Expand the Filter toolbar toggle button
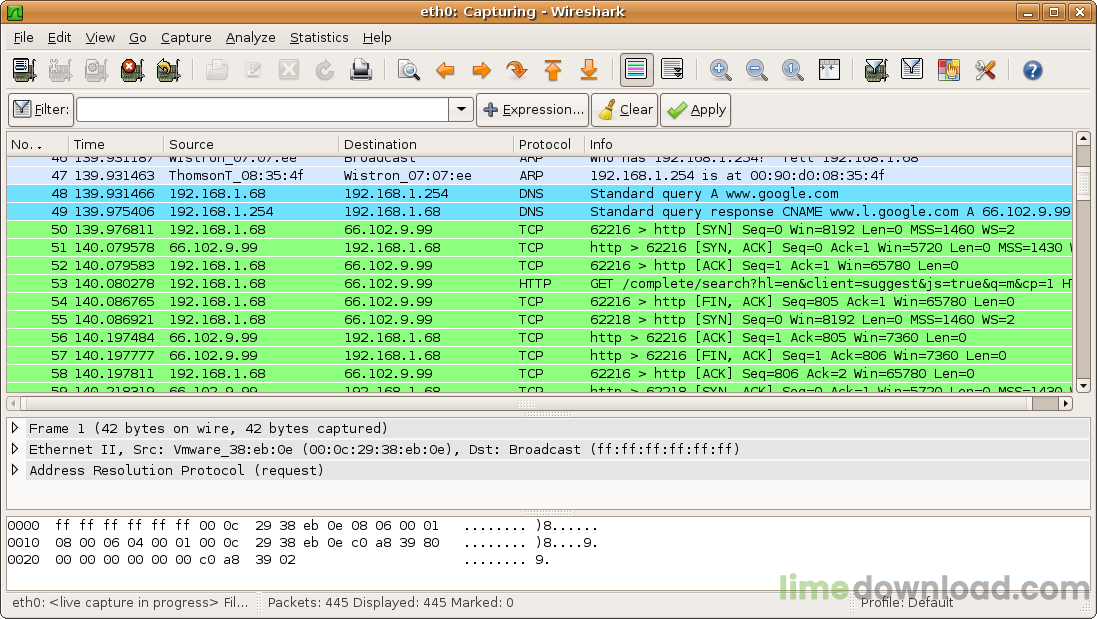Viewport: 1097px width, 619px height. [x=20, y=109]
